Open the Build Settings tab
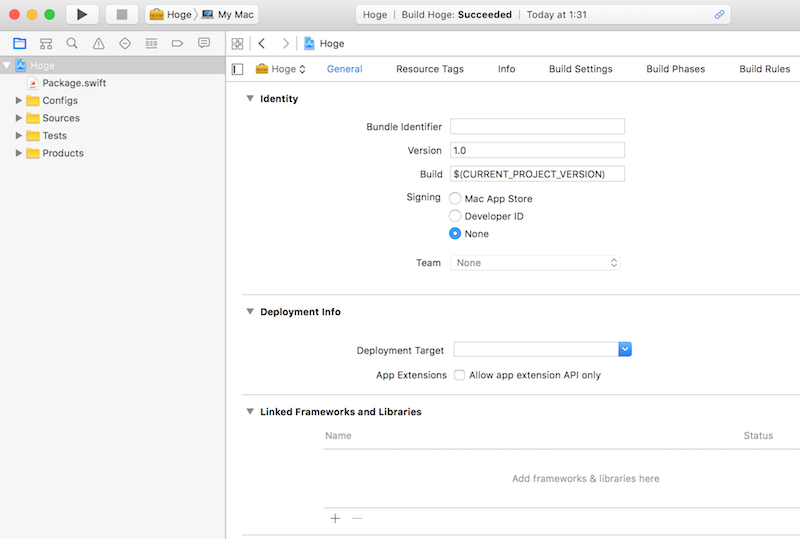Viewport: 800px width, 539px height. pyautogui.click(x=581, y=69)
